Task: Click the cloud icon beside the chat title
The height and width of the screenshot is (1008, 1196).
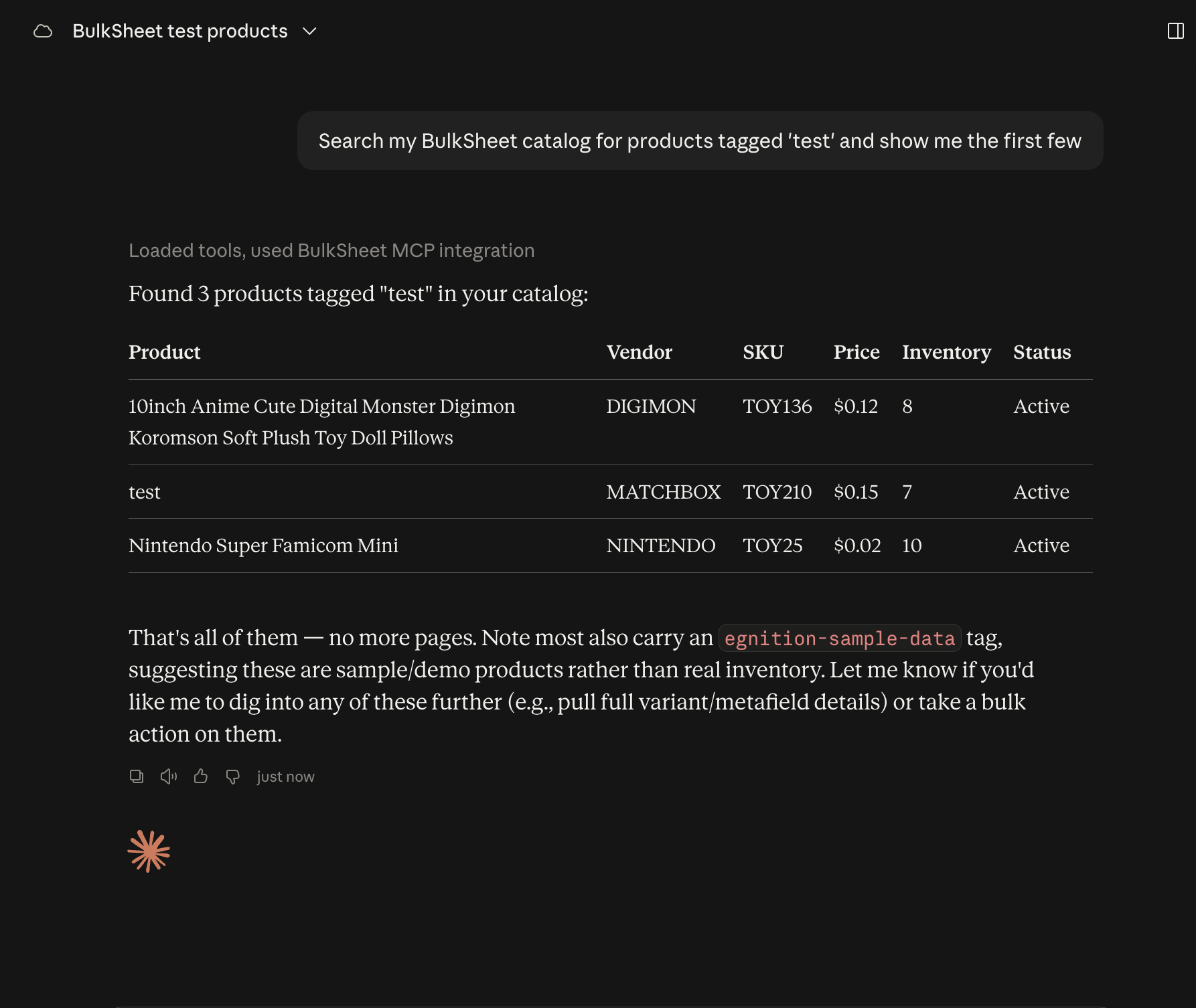Action: click(43, 31)
